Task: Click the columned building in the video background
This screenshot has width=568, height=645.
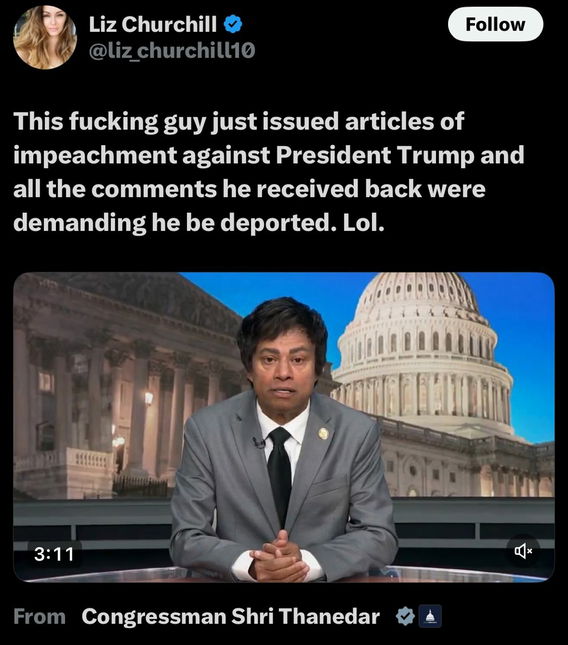Action: pos(123,383)
